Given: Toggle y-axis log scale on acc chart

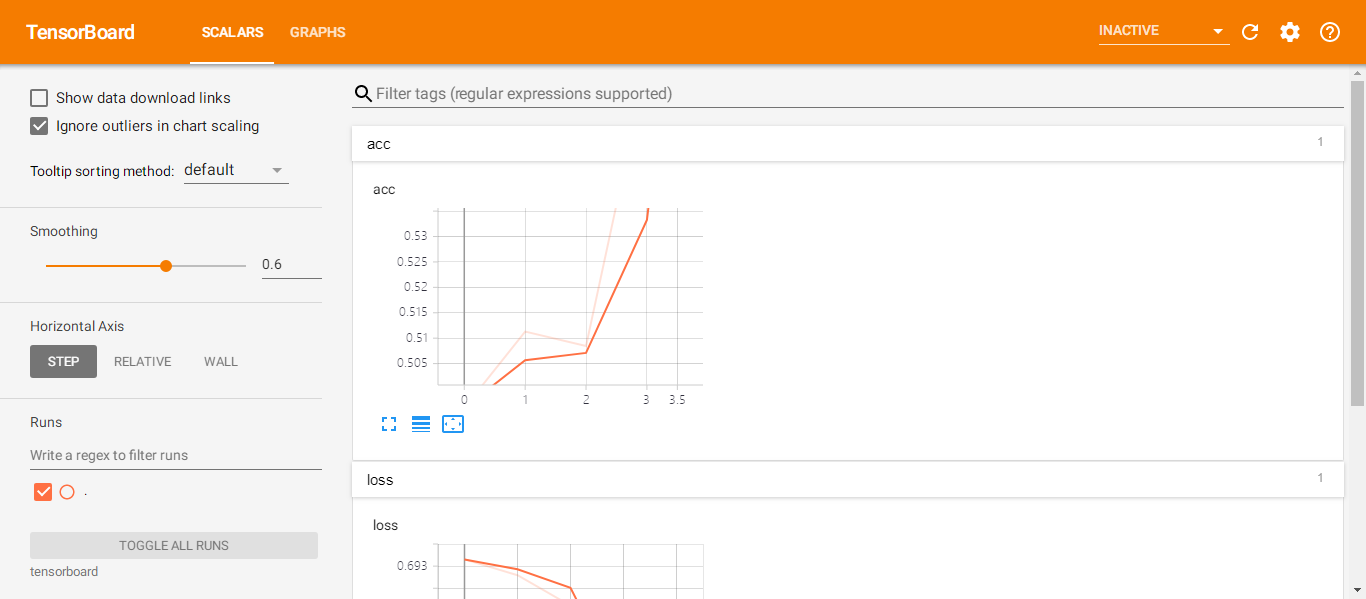Looking at the screenshot, I should (421, 424).
